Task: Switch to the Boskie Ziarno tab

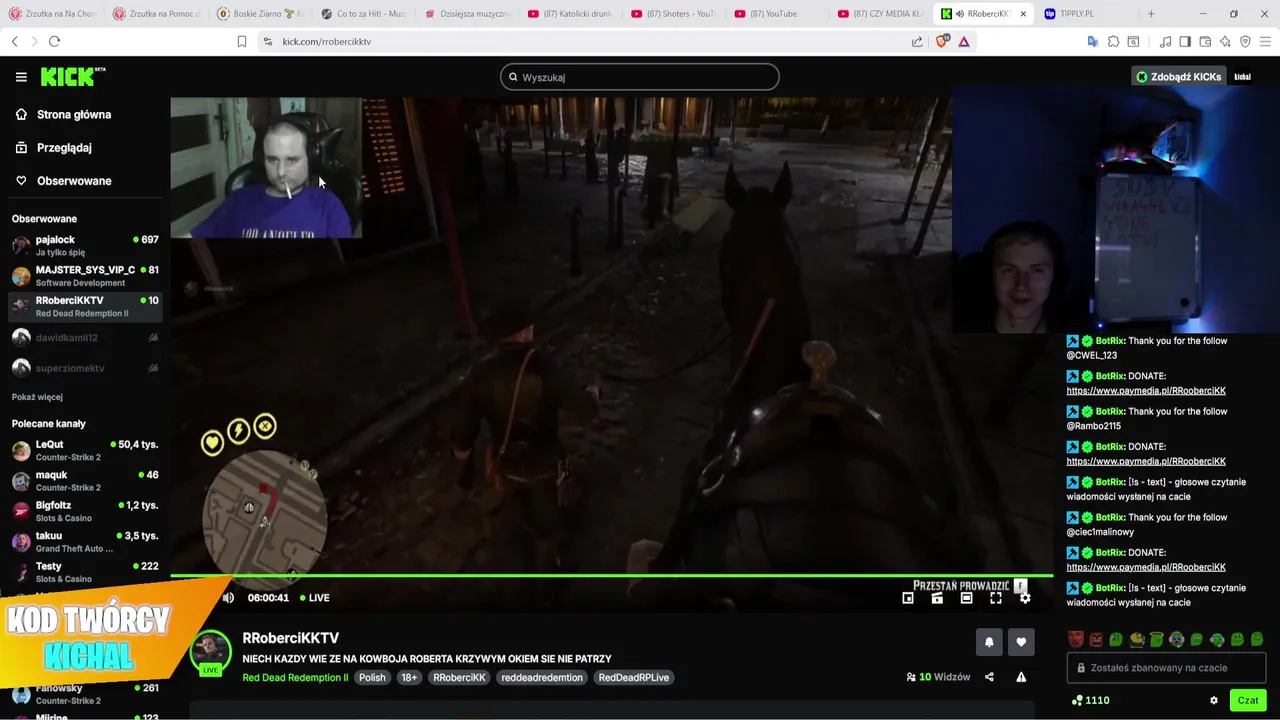Action: pyautogui.click(x=260, y=14)
